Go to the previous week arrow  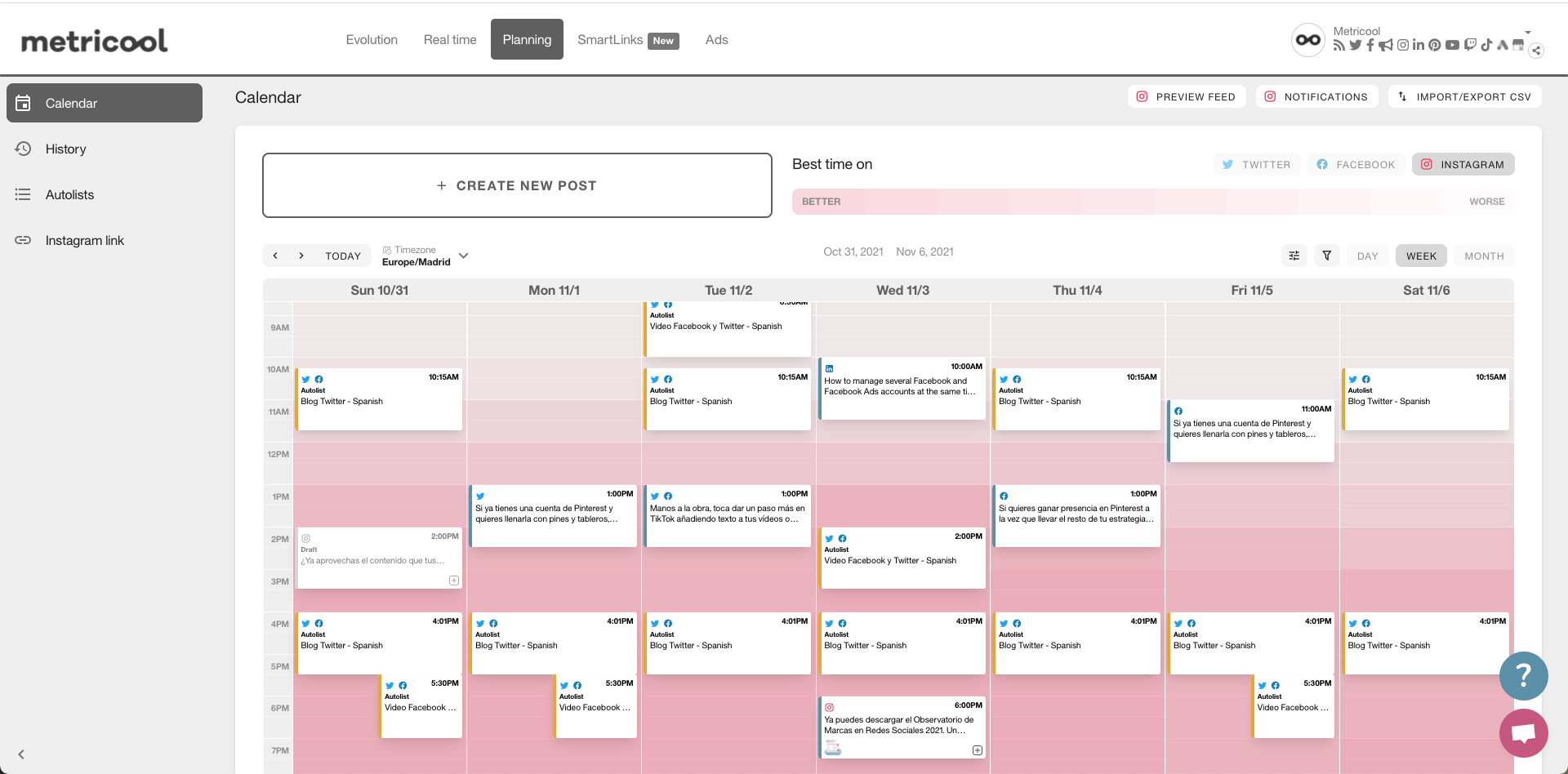[275, 256]
